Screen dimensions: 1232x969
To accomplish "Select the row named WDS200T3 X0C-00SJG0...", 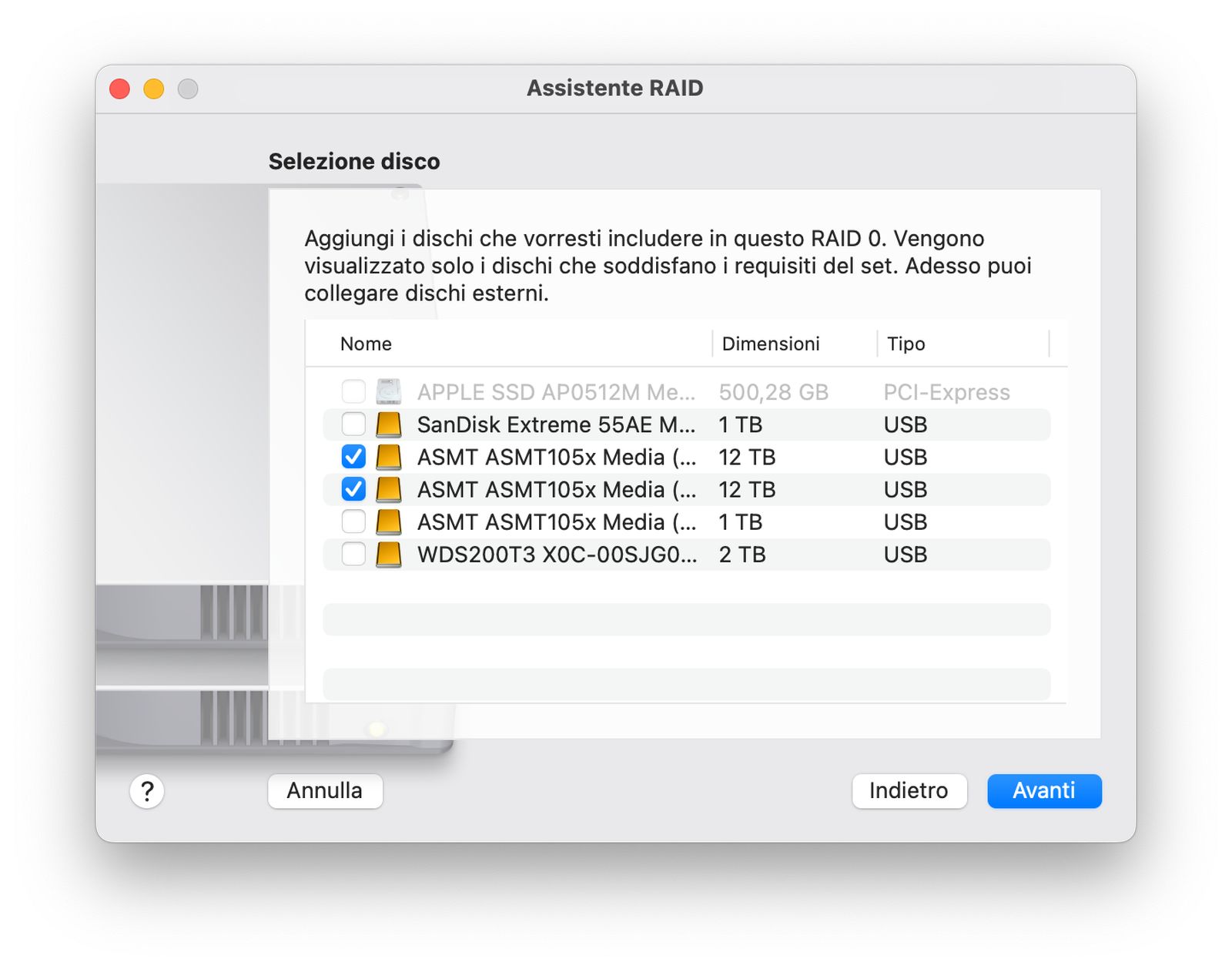I will [687, 555].
